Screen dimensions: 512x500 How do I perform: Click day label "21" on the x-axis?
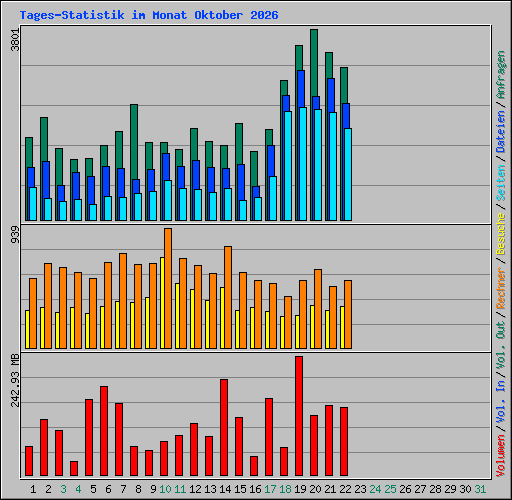click(330, 489)
